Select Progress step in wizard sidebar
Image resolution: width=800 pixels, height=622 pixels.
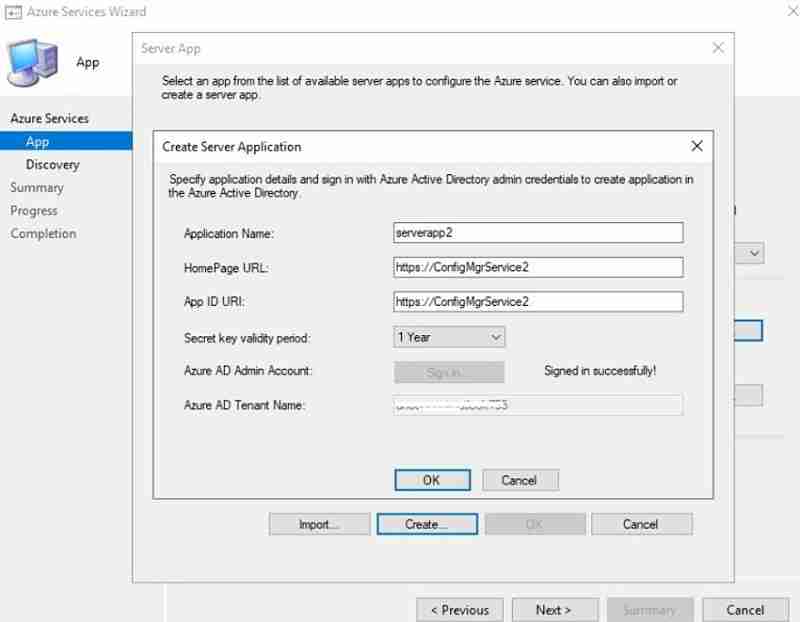tap(34, 211)
